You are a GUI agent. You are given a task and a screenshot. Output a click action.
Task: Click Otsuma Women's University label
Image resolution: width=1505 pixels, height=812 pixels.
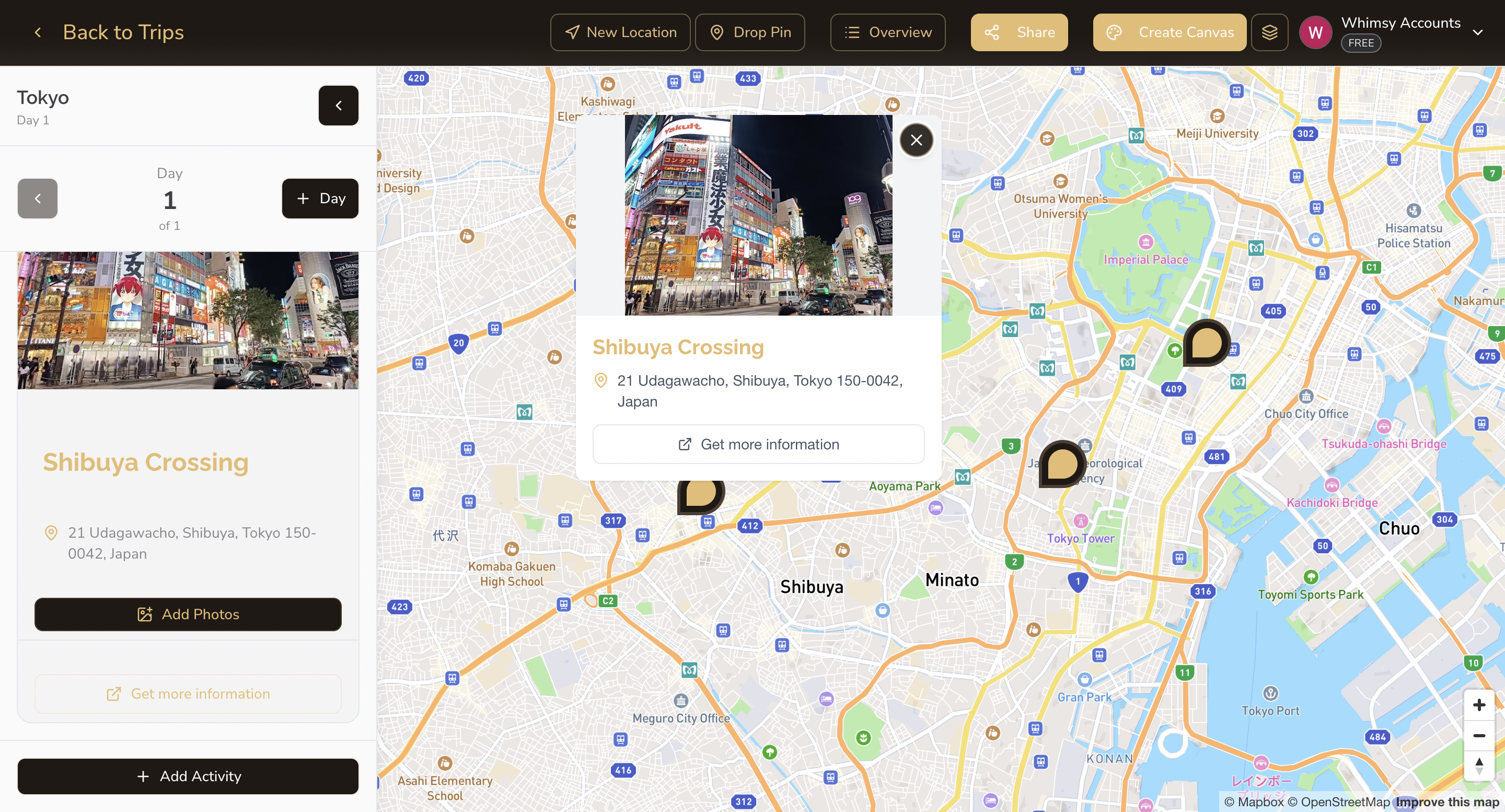point(1060,206)
